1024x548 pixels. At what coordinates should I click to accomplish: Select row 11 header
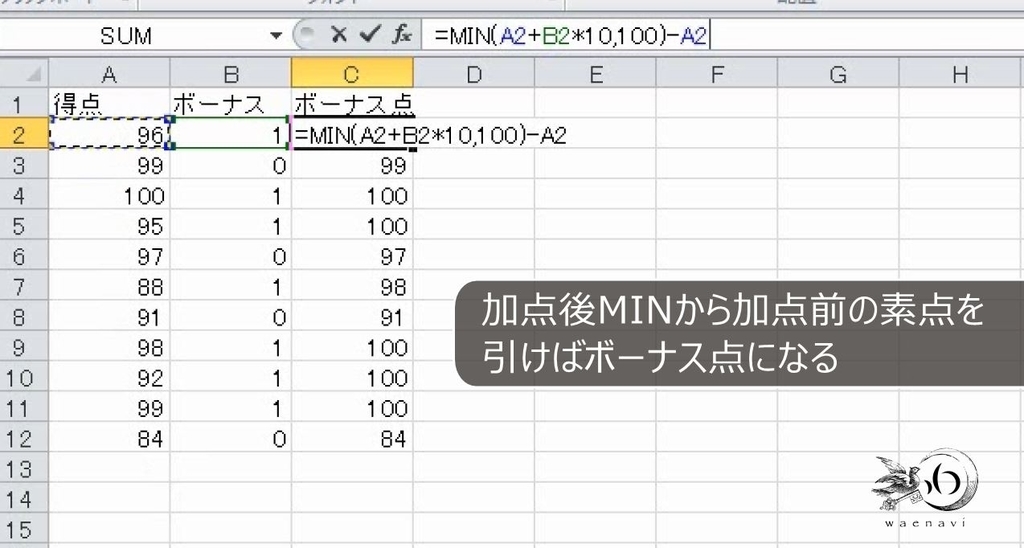click(24, 408)
